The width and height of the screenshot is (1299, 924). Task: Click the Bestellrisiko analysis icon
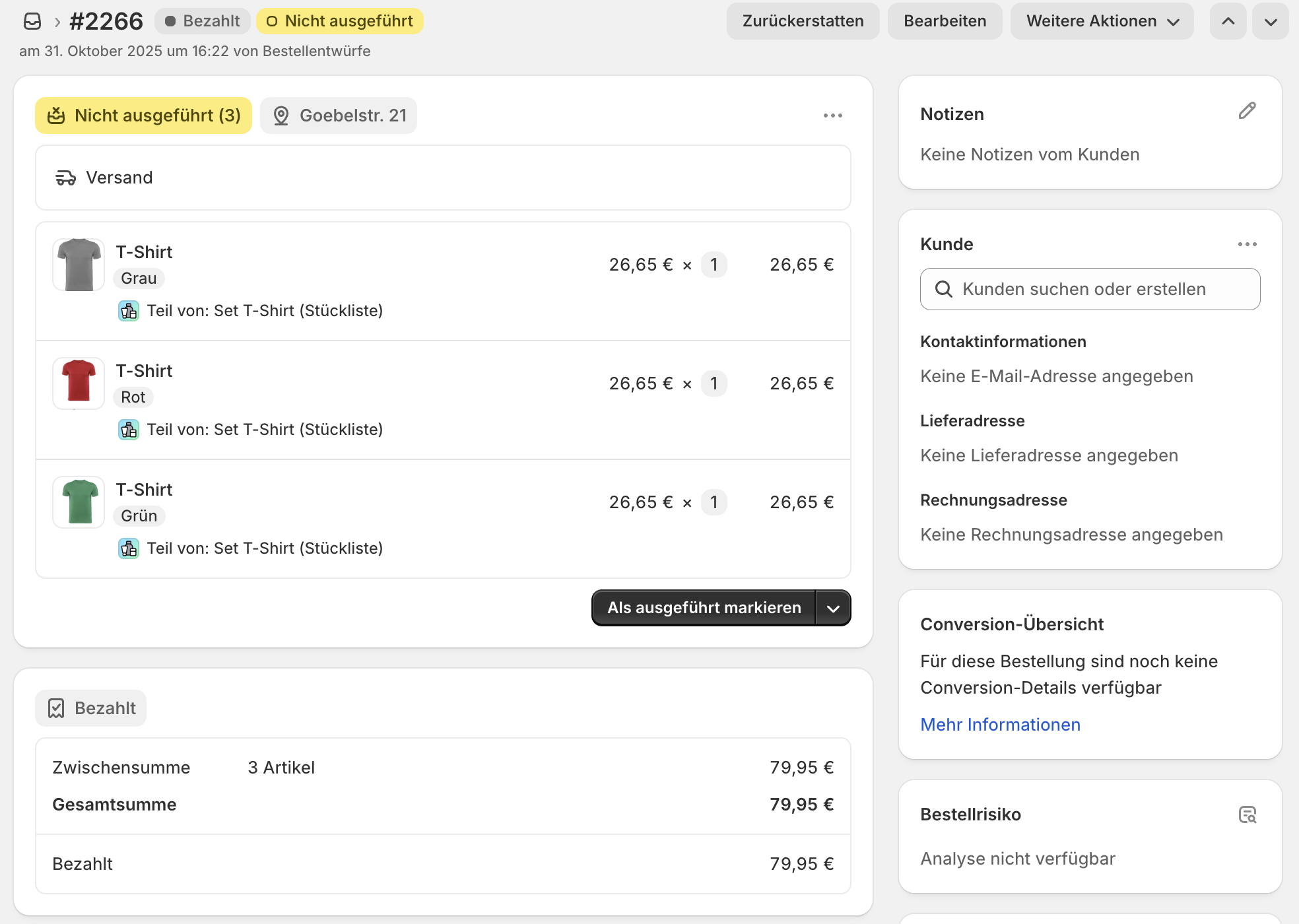pos(1247,814)
